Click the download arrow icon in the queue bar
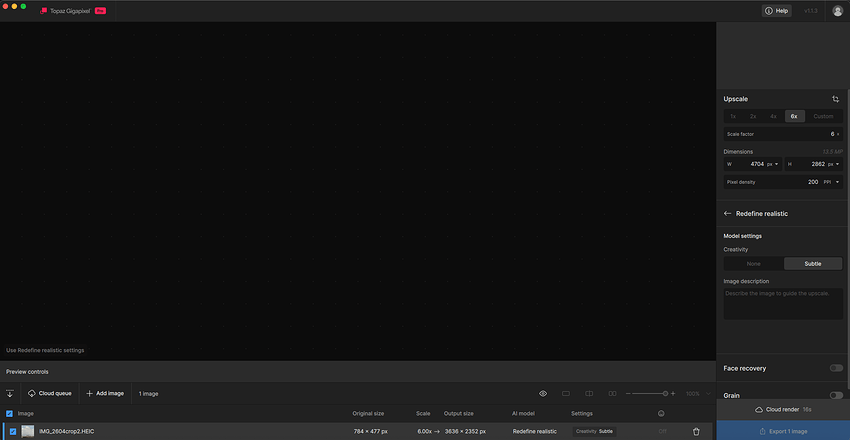This screenshot has height=440, width=850. coord(10,393)
